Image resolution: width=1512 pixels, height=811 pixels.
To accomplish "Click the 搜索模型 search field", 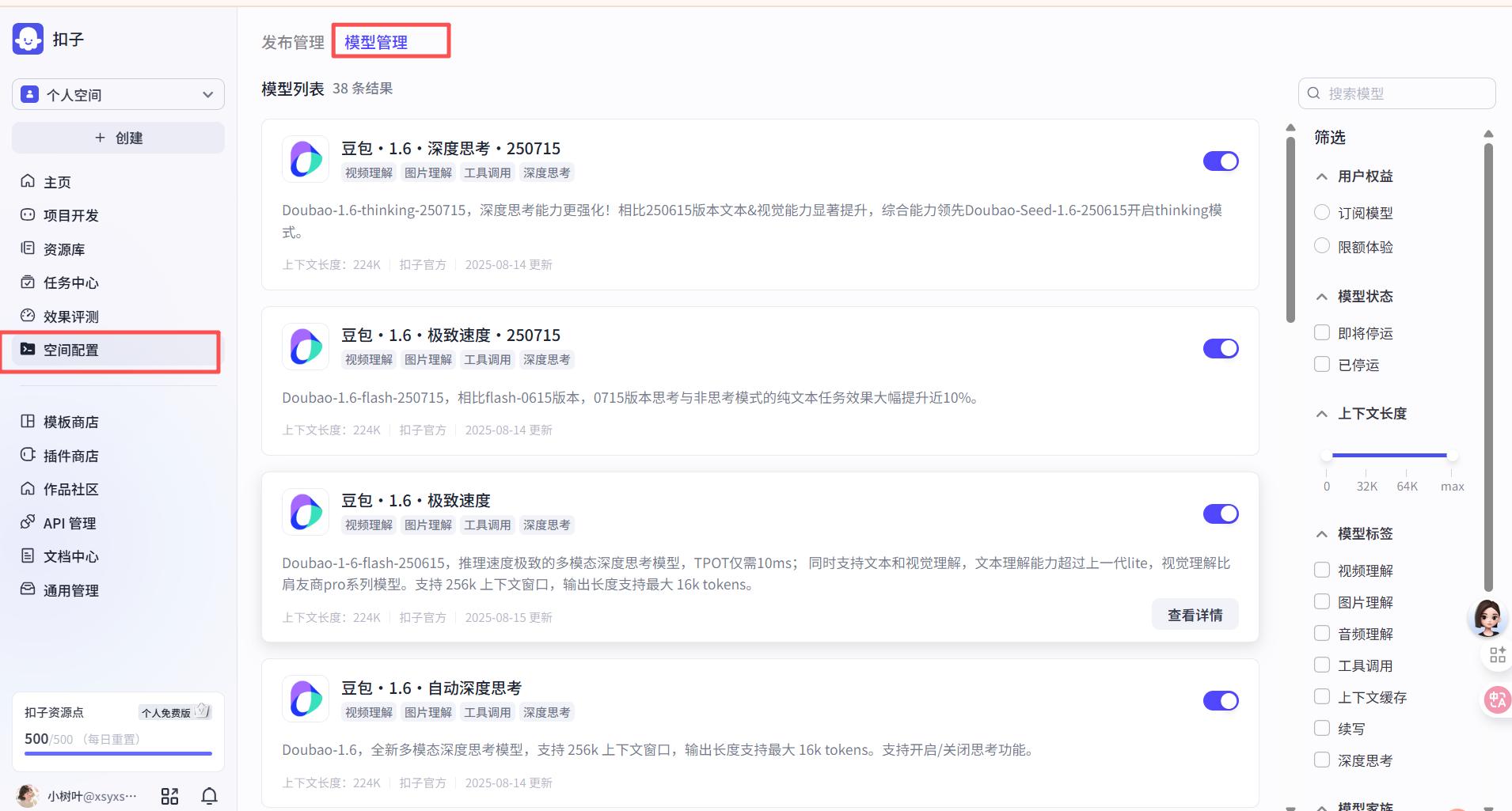I will pos(1396,93).
